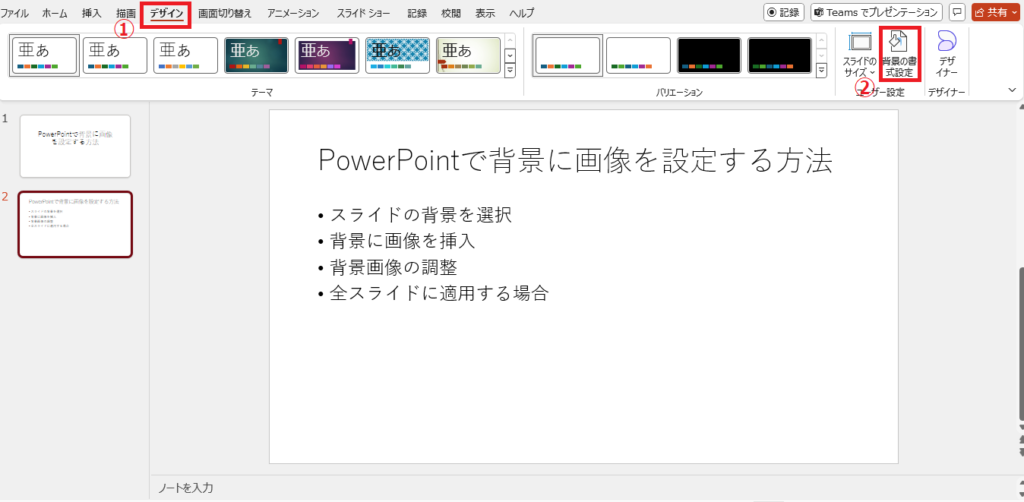Click the slide title PowerPointで背景に画像を設定する方法
Screen dimensions: 1024x502
pyautogui.click(x=575, y=161)
